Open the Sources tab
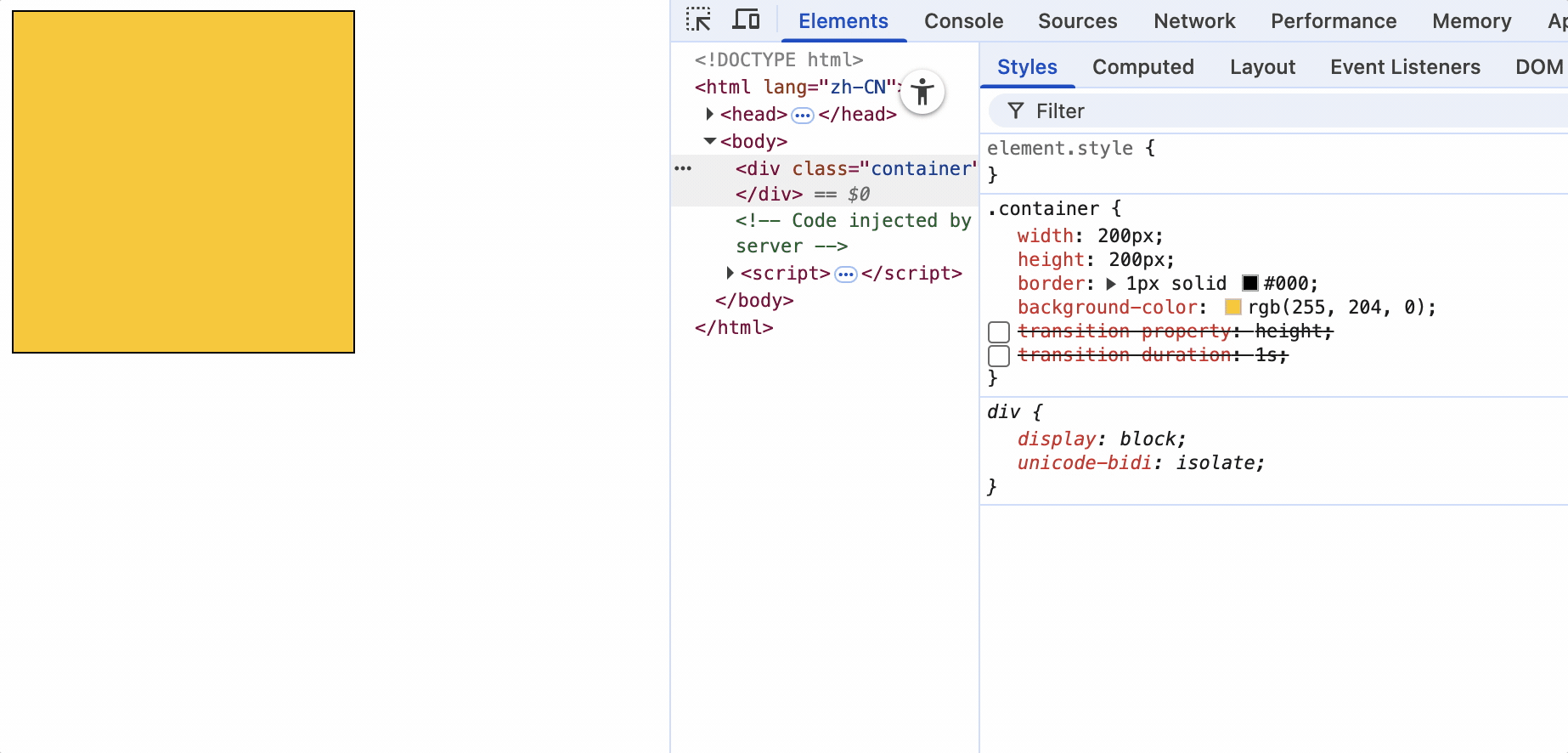This screenshot has width=1568, height=753. pyautogui.click(x=1077, y=21)
